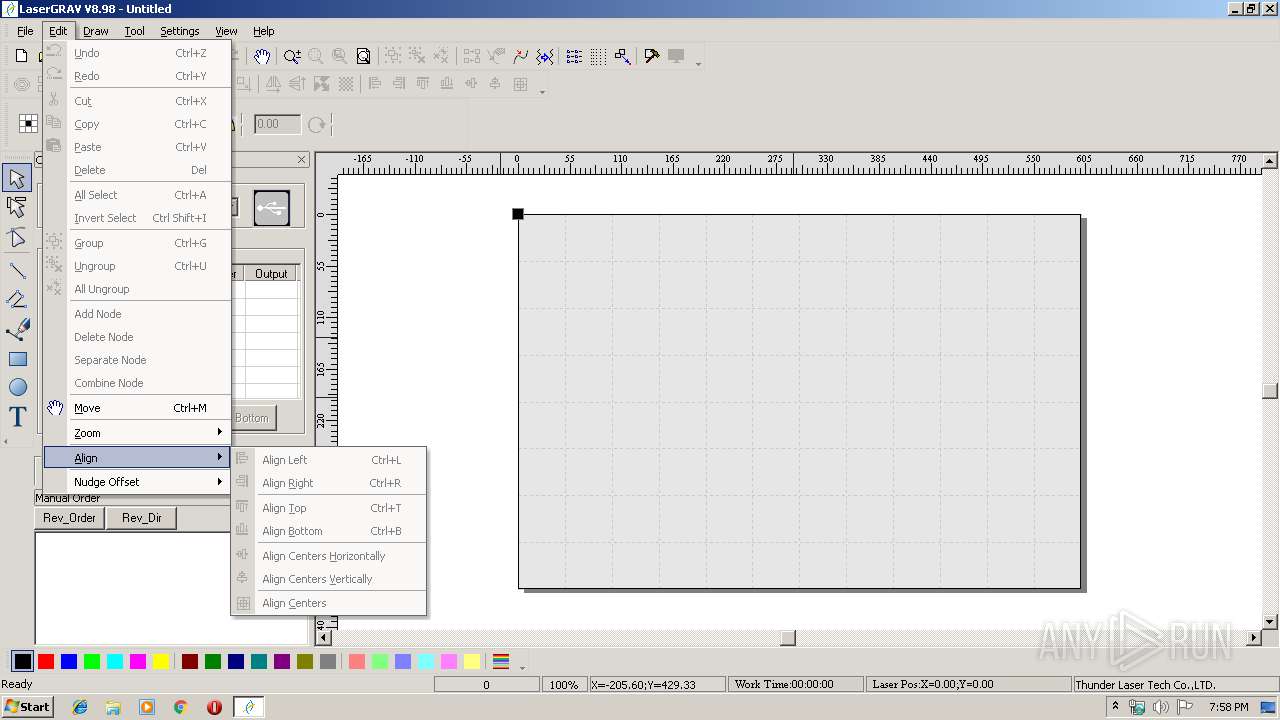
Task: Open Opera from the taskbar
Action: tap(214, 707)
